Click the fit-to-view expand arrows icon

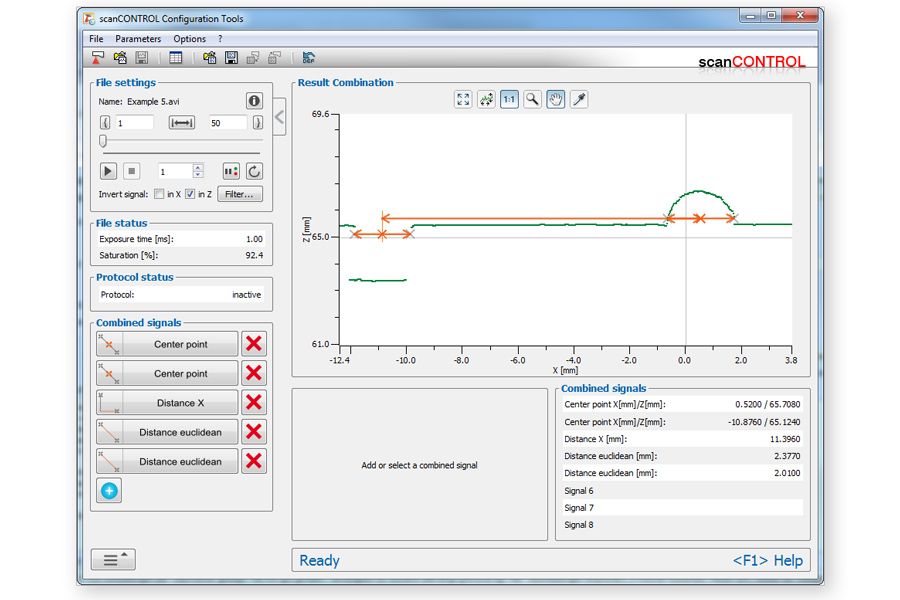tap(463, 99)
